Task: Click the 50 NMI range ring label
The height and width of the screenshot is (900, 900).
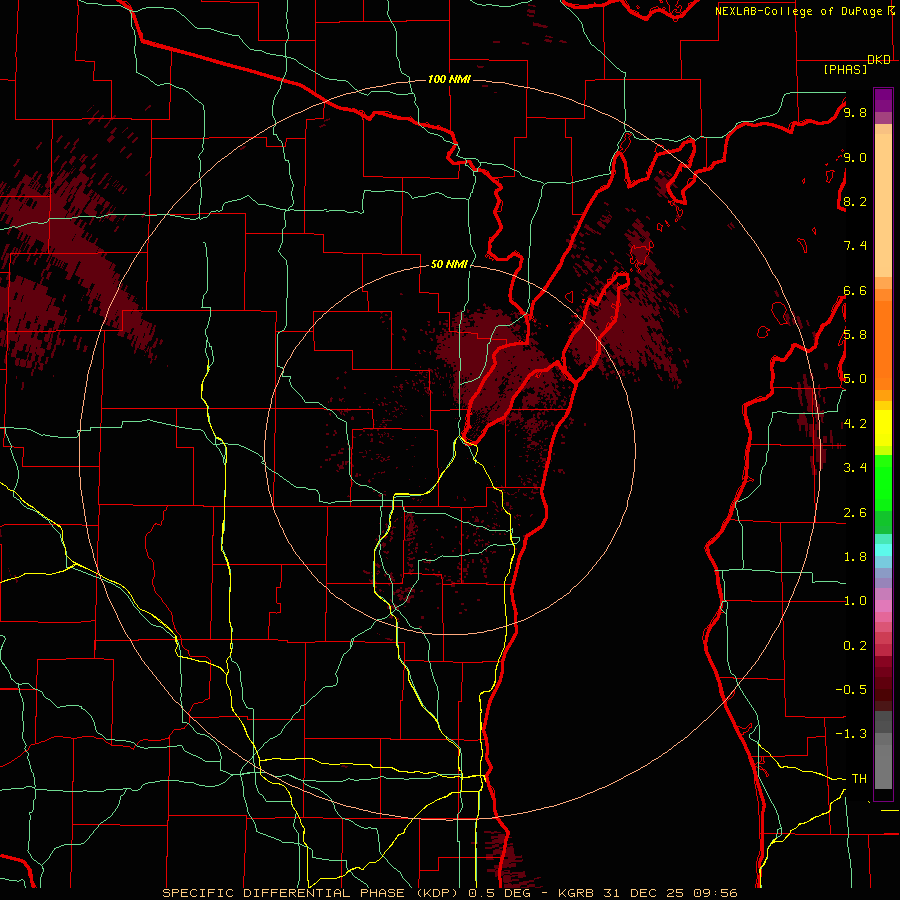Action: [x=449, y=264]
